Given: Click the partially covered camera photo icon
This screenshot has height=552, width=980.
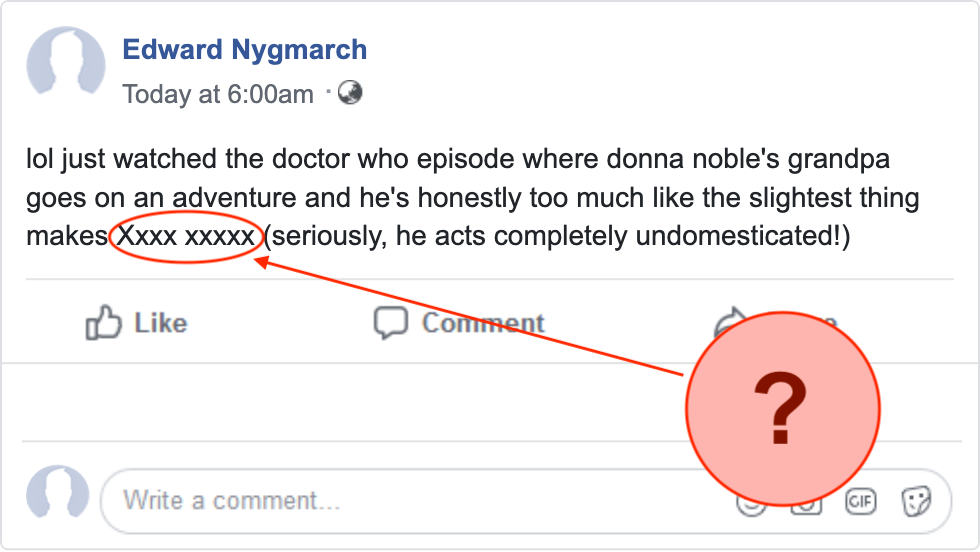Looking at the screenshot, I should click(806, 508).
